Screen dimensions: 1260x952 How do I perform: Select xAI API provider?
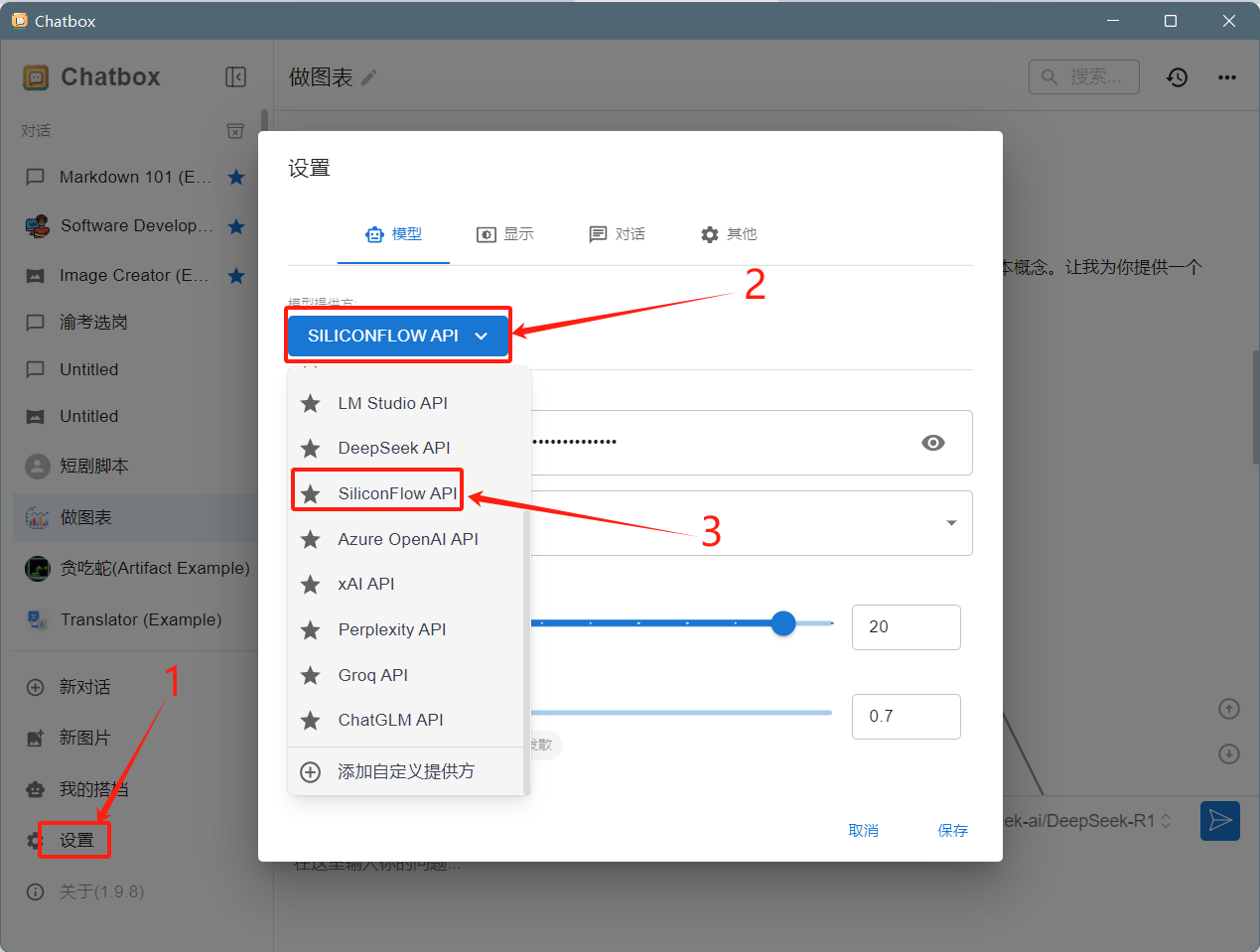click(405, 584)
